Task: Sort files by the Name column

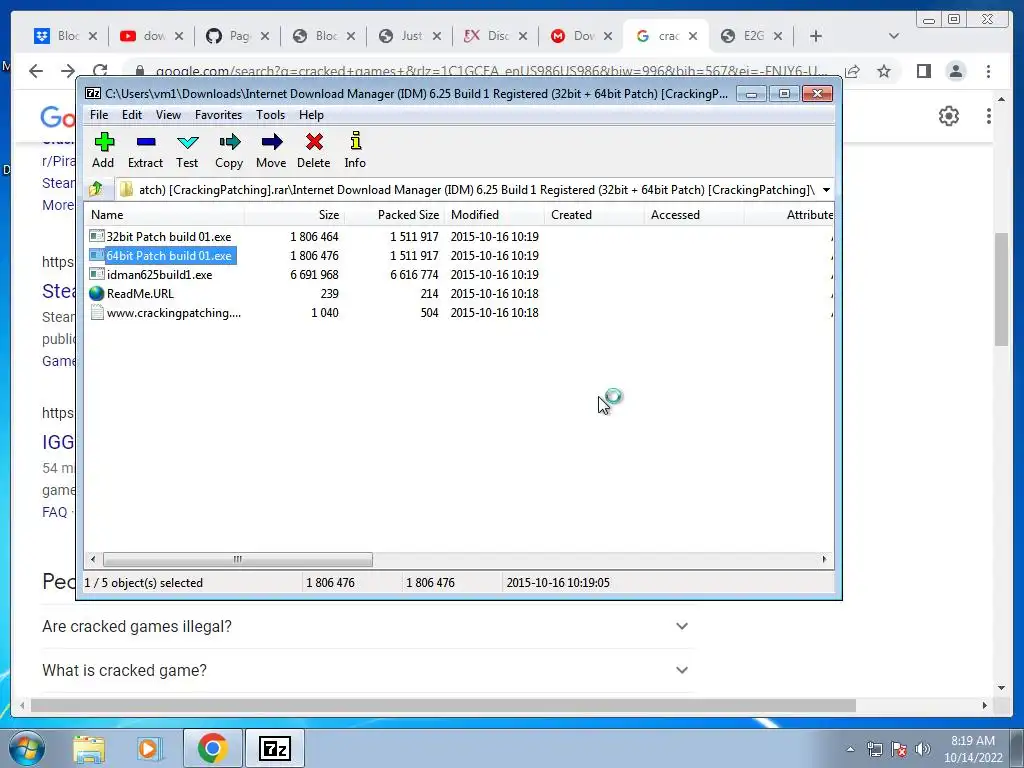Action: 164,215
